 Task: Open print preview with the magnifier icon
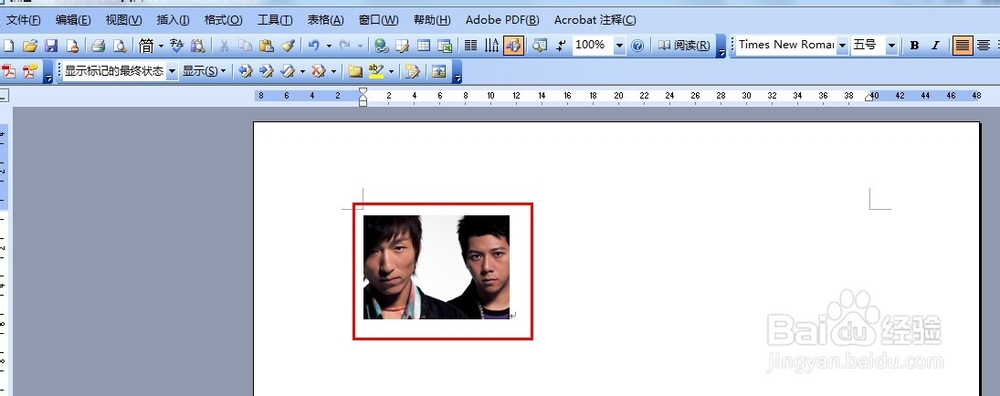pos(119,46)
